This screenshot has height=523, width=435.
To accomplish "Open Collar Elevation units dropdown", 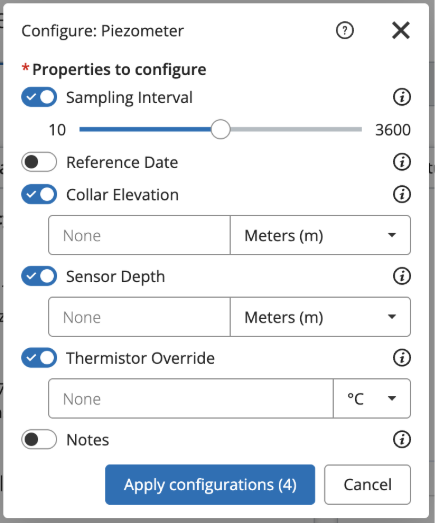I will 320,235.
